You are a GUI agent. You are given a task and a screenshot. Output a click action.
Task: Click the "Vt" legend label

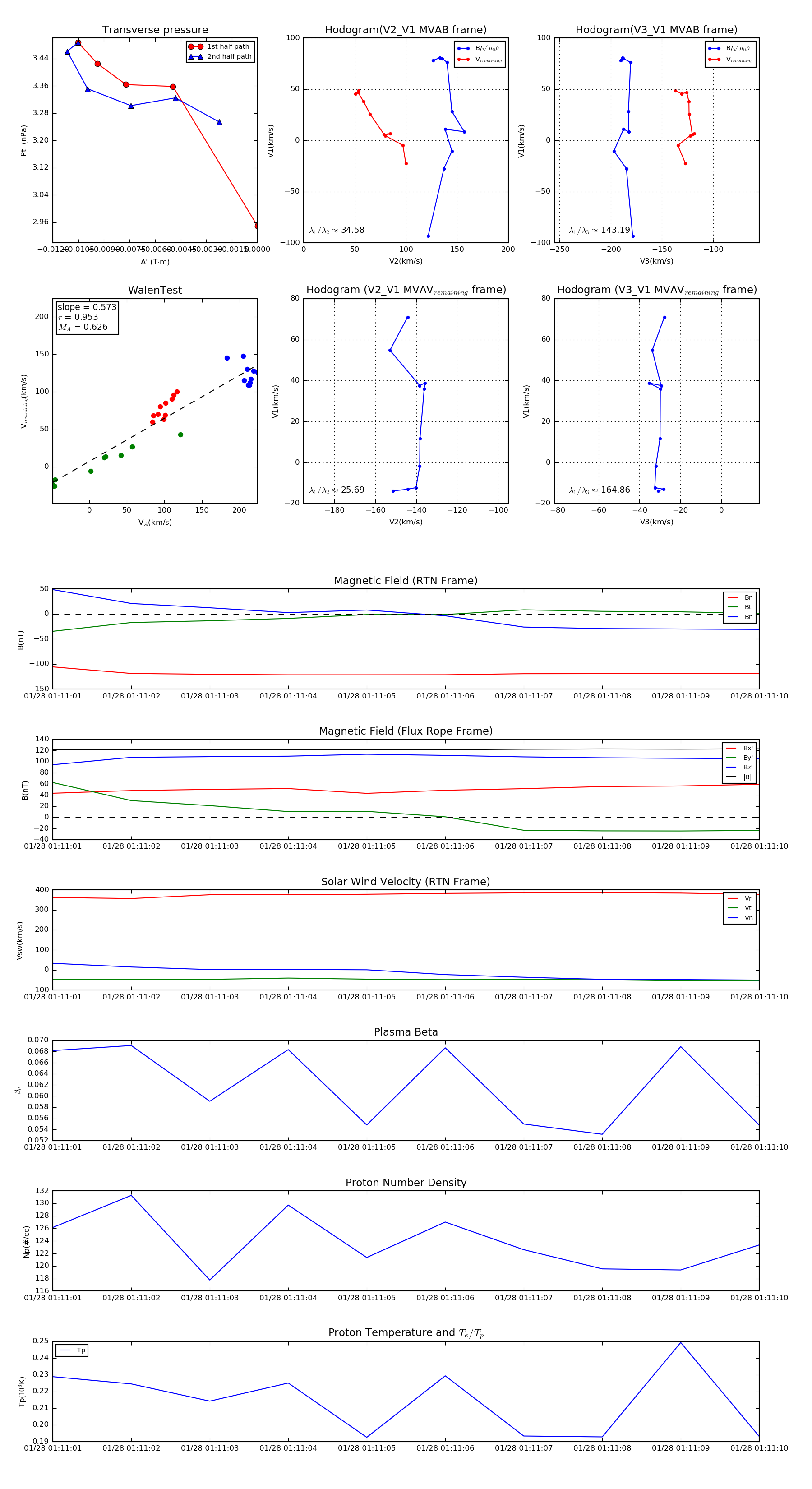(748, 908)
